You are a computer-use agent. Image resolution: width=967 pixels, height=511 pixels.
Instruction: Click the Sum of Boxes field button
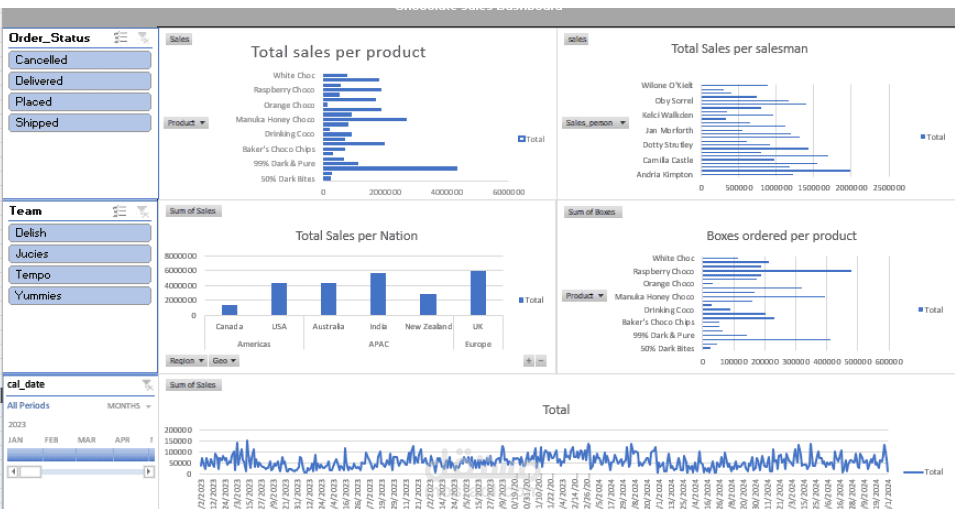click(x=592, y=212)
